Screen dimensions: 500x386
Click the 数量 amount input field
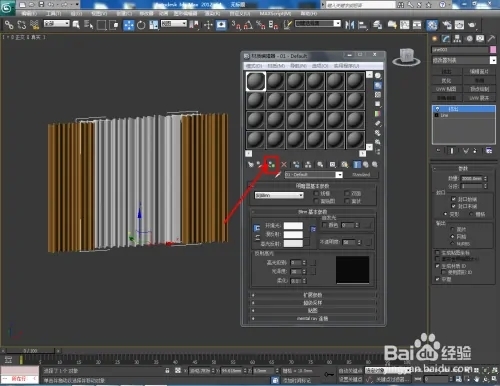(472, 178)
